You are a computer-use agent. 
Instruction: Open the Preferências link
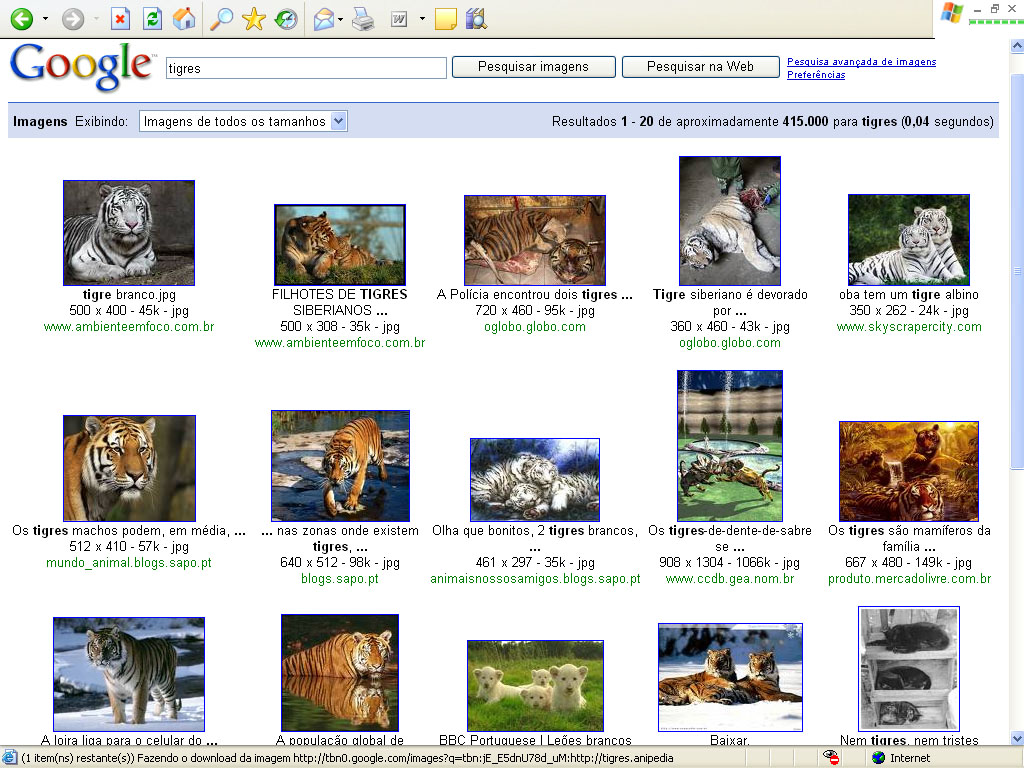click(815, 75)
